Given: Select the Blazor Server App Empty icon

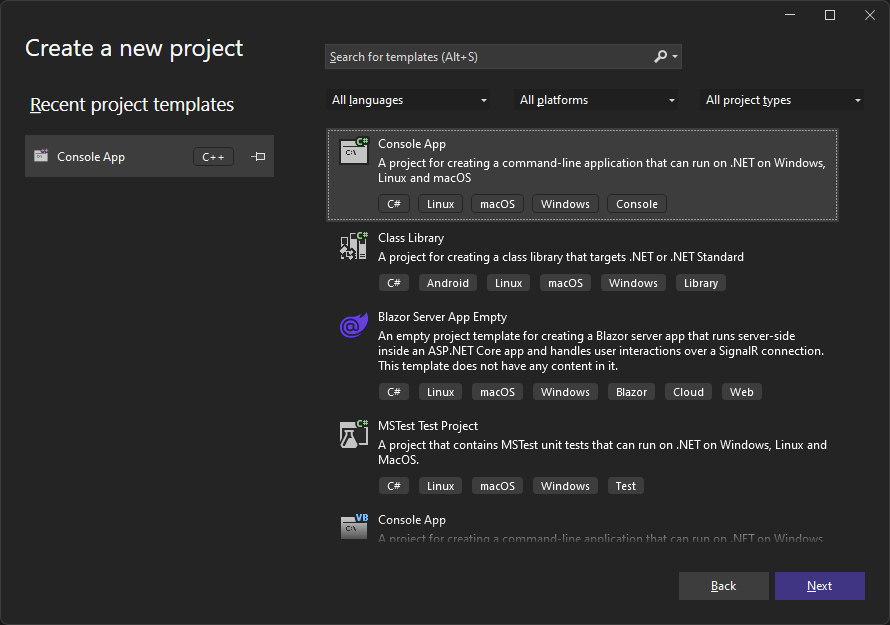Looking at the screenshot, I should point(354,326).
